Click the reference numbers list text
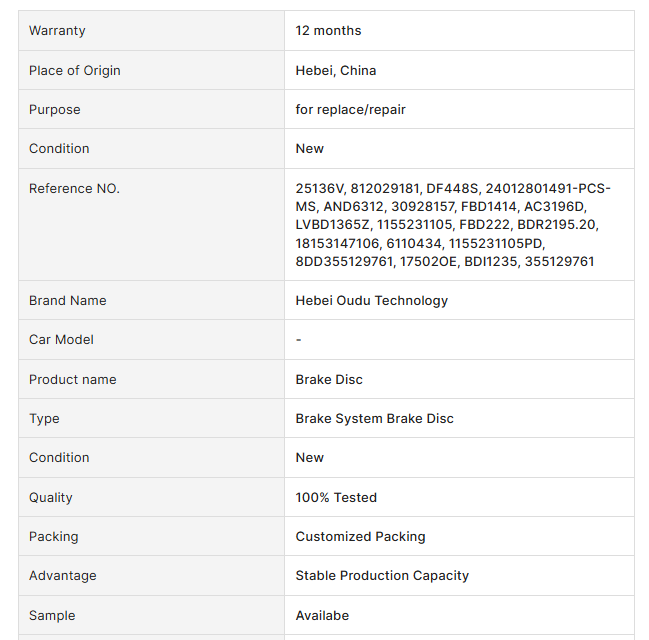The height and width of the screenshot is (640, 649). tap(453, 225)
